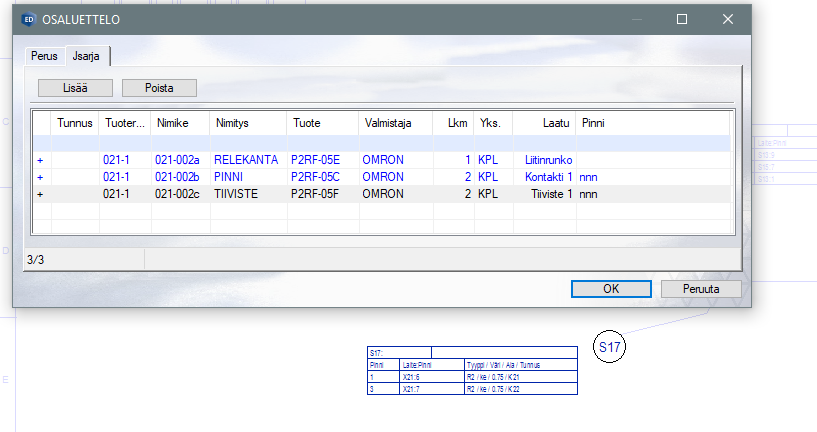Maximize the OSALUETTELO window
Image resolution: width=817 pixels, height=432 pixels.
coord(682,19)
